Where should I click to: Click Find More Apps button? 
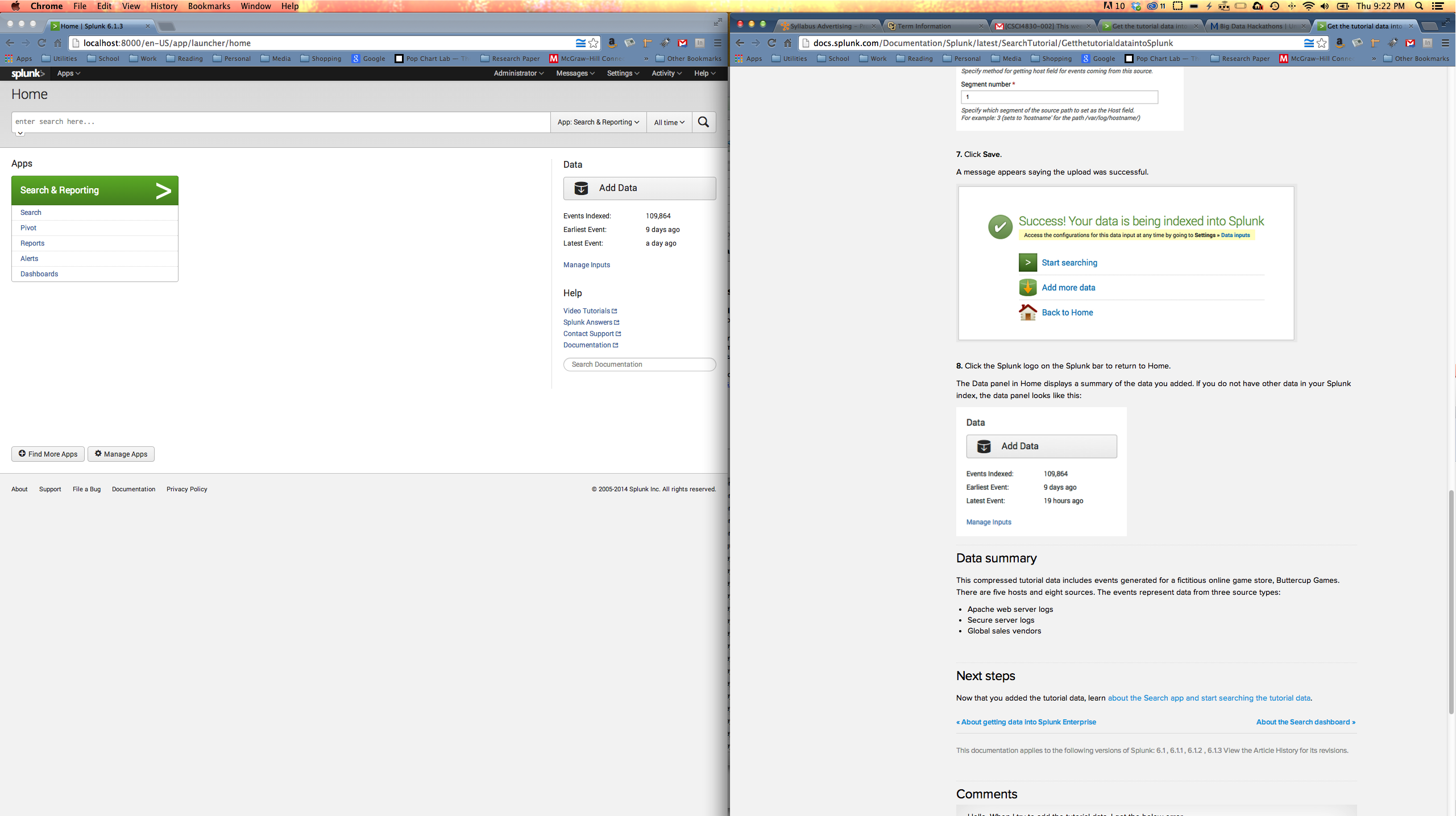coord(48,454)
